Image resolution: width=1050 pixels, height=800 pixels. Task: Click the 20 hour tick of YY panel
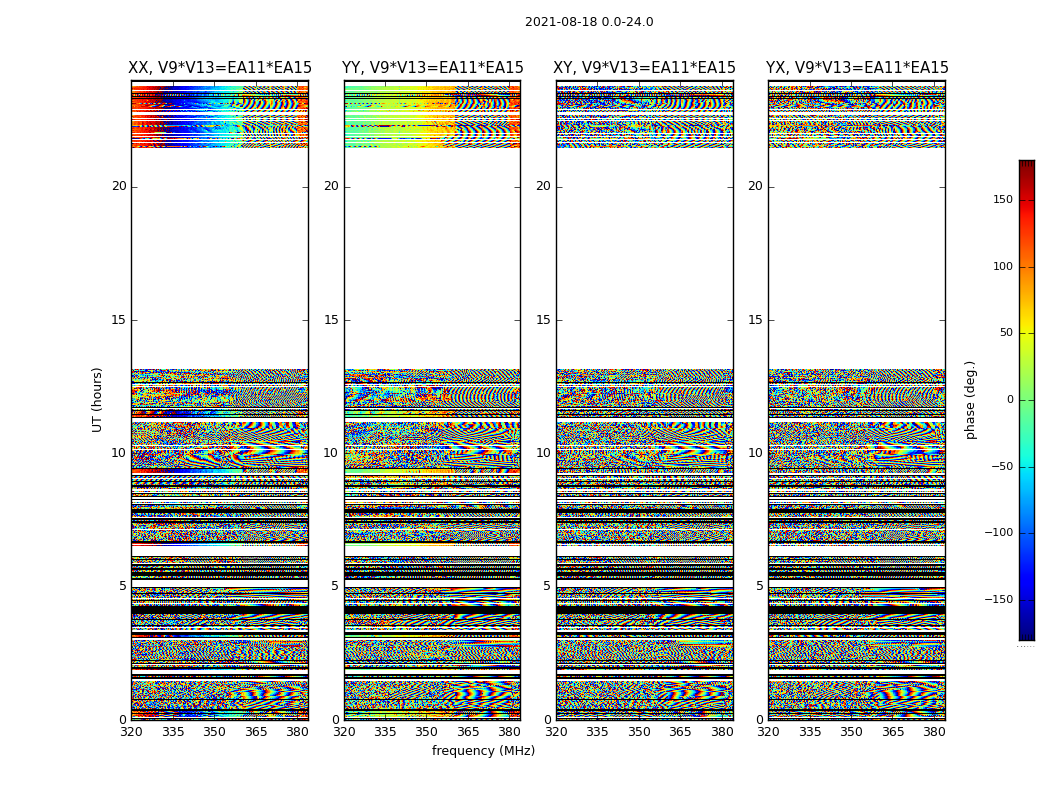(x=331, y=186)
